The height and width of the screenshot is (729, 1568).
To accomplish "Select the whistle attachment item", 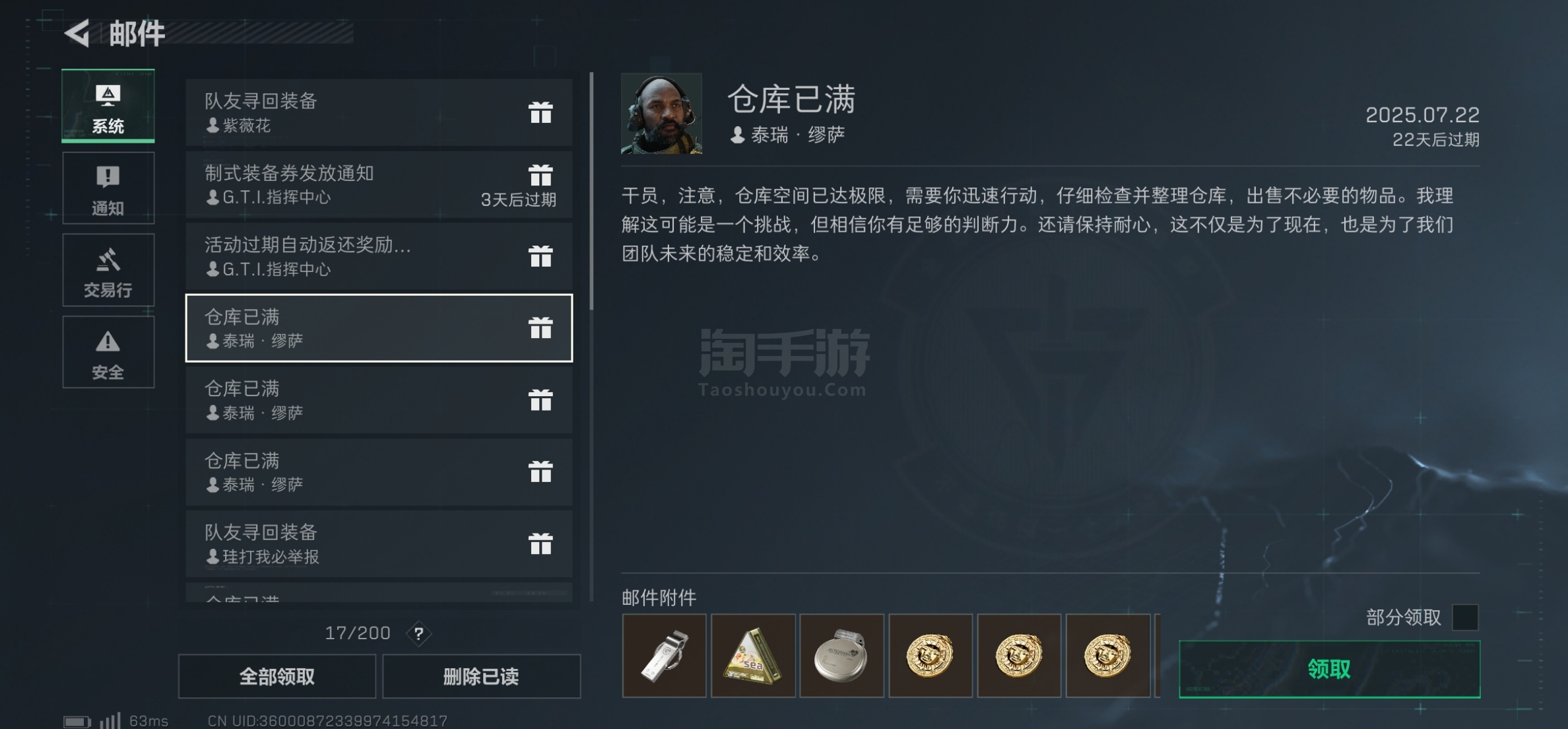I will tap(664, 656).
